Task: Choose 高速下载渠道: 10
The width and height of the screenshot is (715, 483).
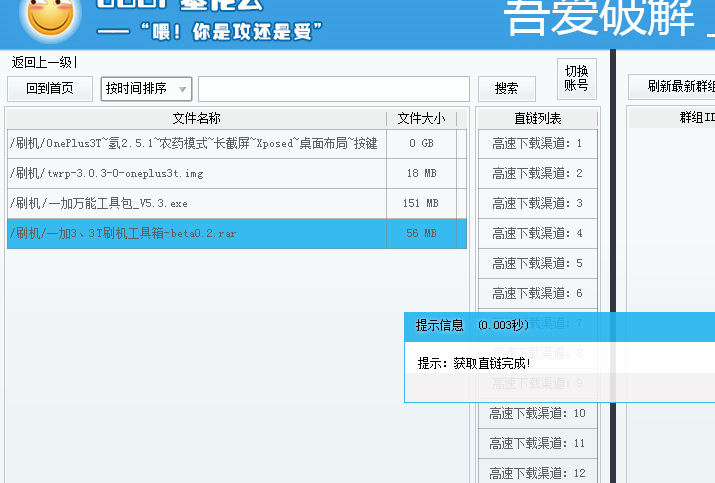Action: (538, 414)
